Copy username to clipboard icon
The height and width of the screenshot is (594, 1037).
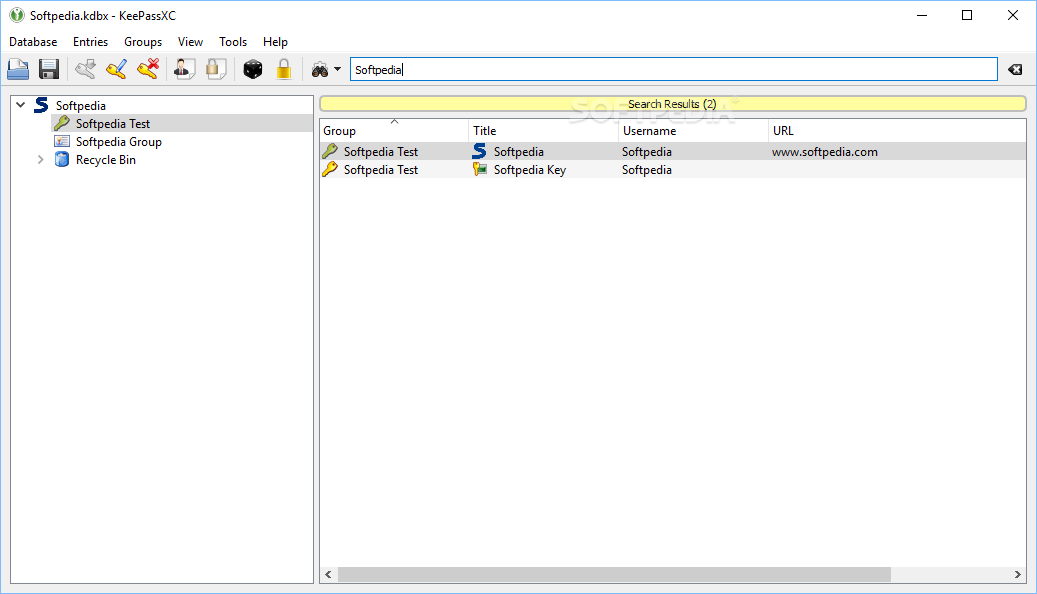(x=184, y=69)
